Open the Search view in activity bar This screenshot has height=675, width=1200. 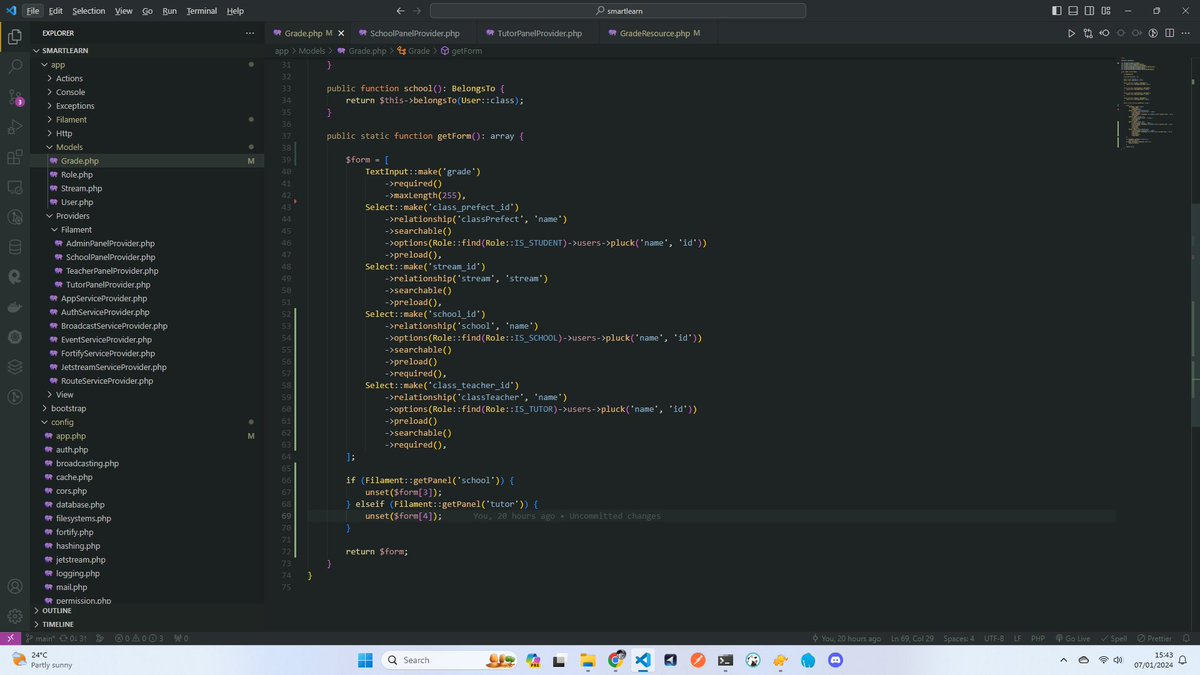coord(15,67)
